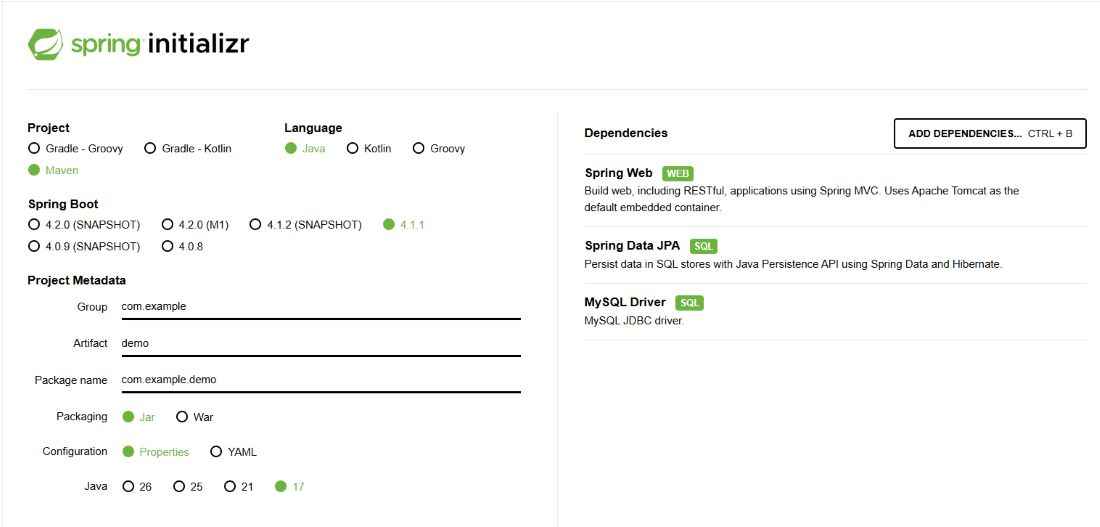The height and width of the screenshot is (527, 1100).
Task: Click the MySQL Driver dependency entry
Action: pyautogui.click(x=835, y=312)
